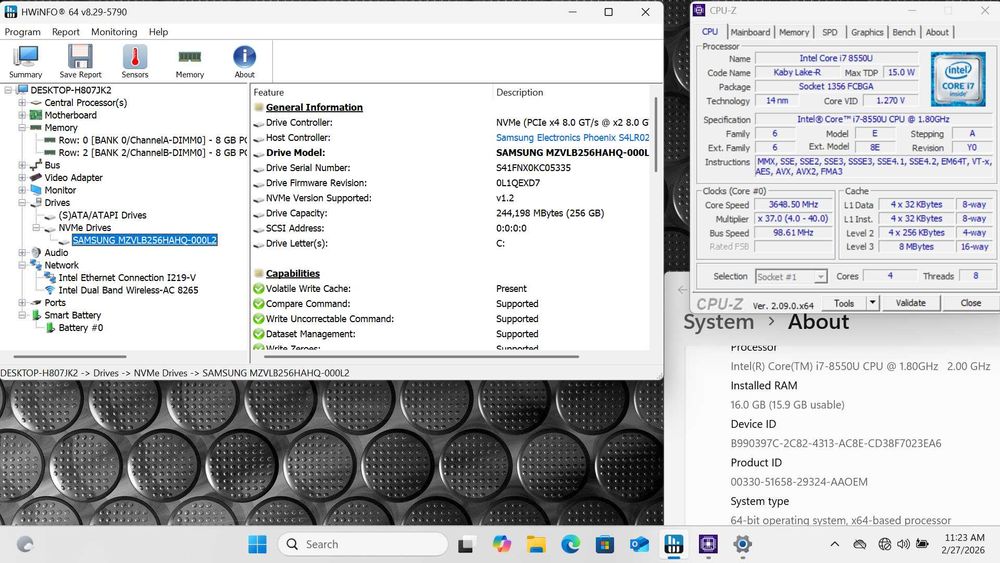Click the feature pane horizontal scrollbar

421,356
